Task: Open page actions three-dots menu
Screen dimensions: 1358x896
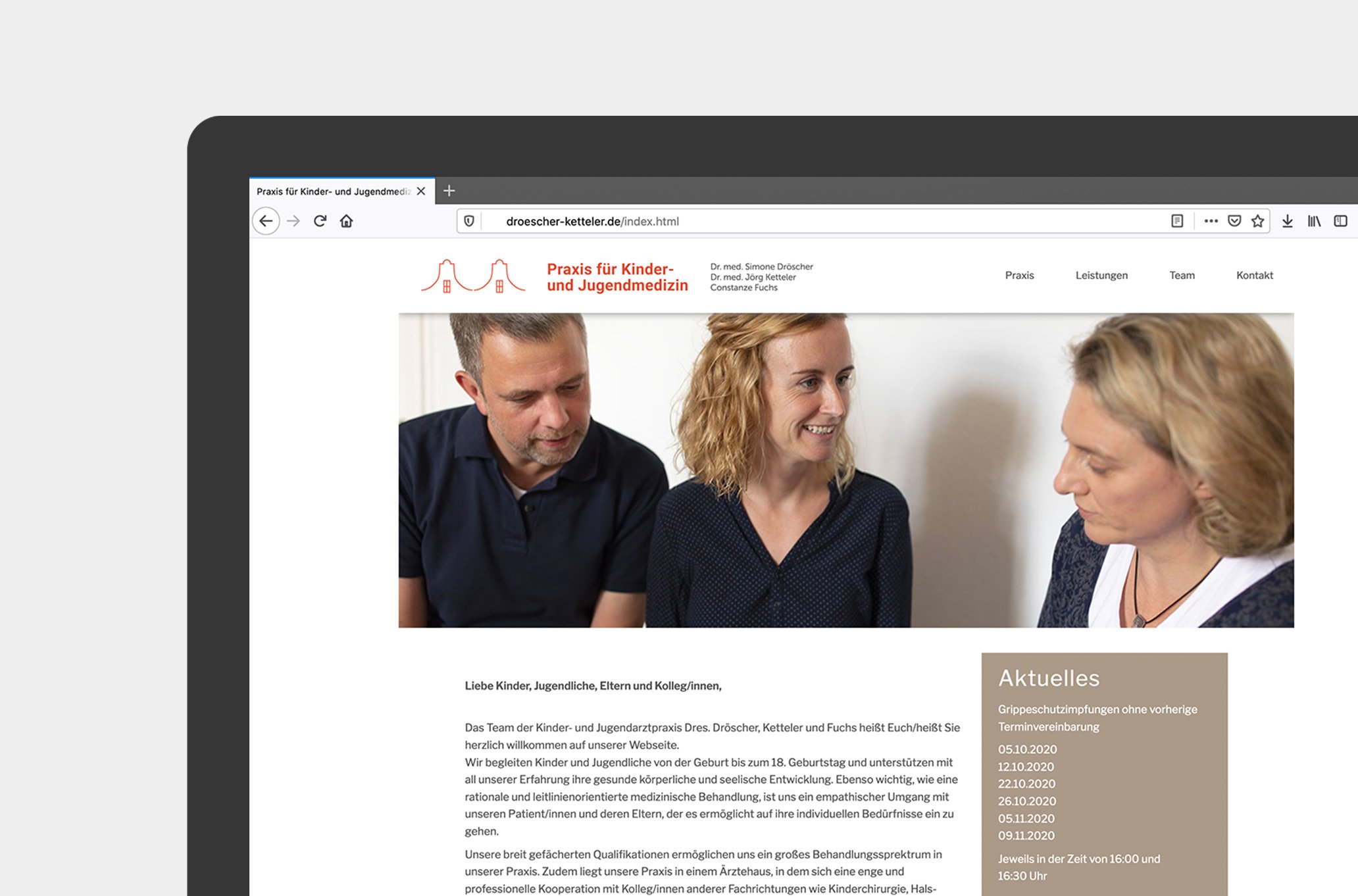Action: point(1211,221)
